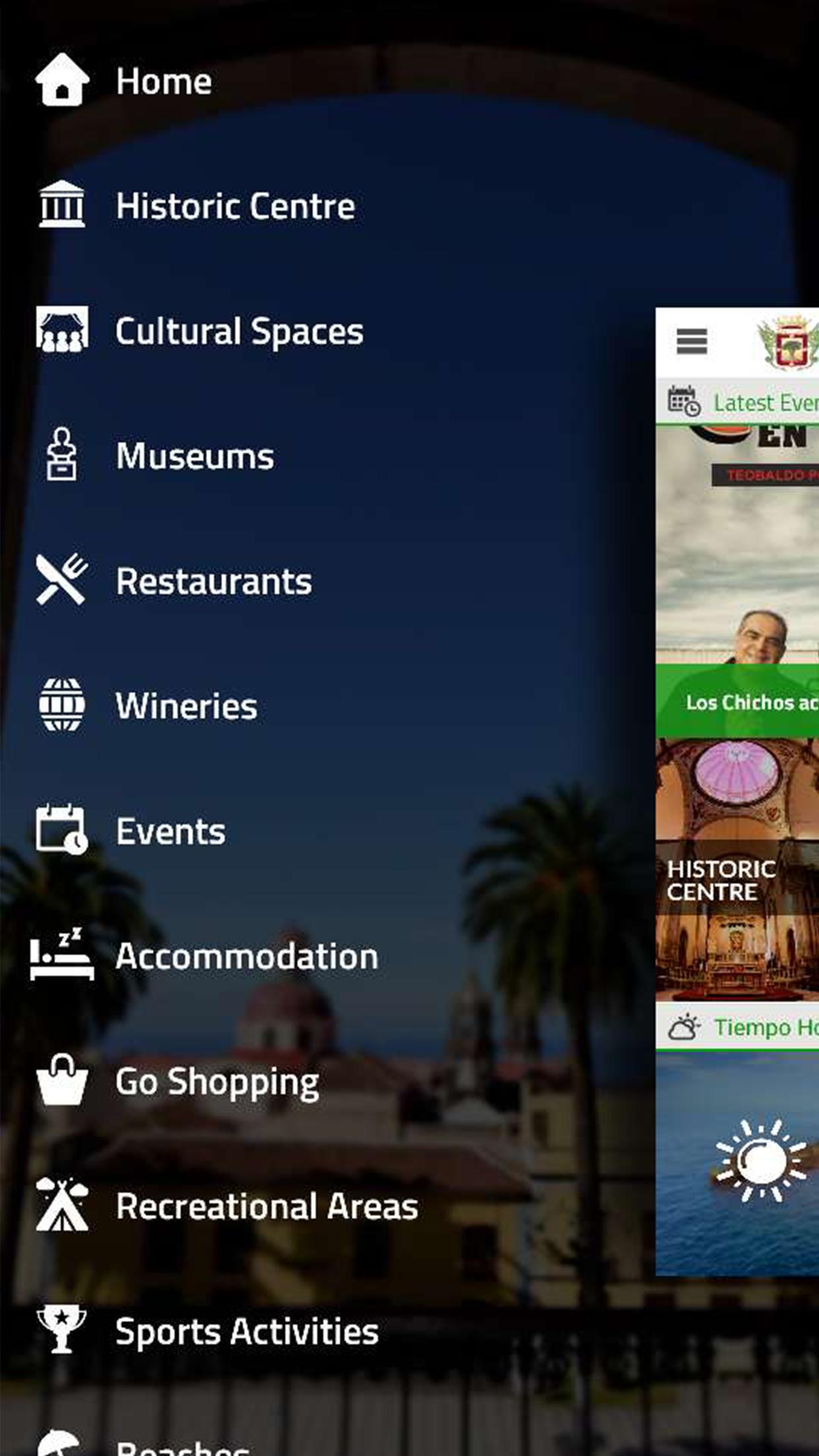Tap the Museums bust icon
The width and height of the screenshot is (819, 1456).
pos(62,454)
